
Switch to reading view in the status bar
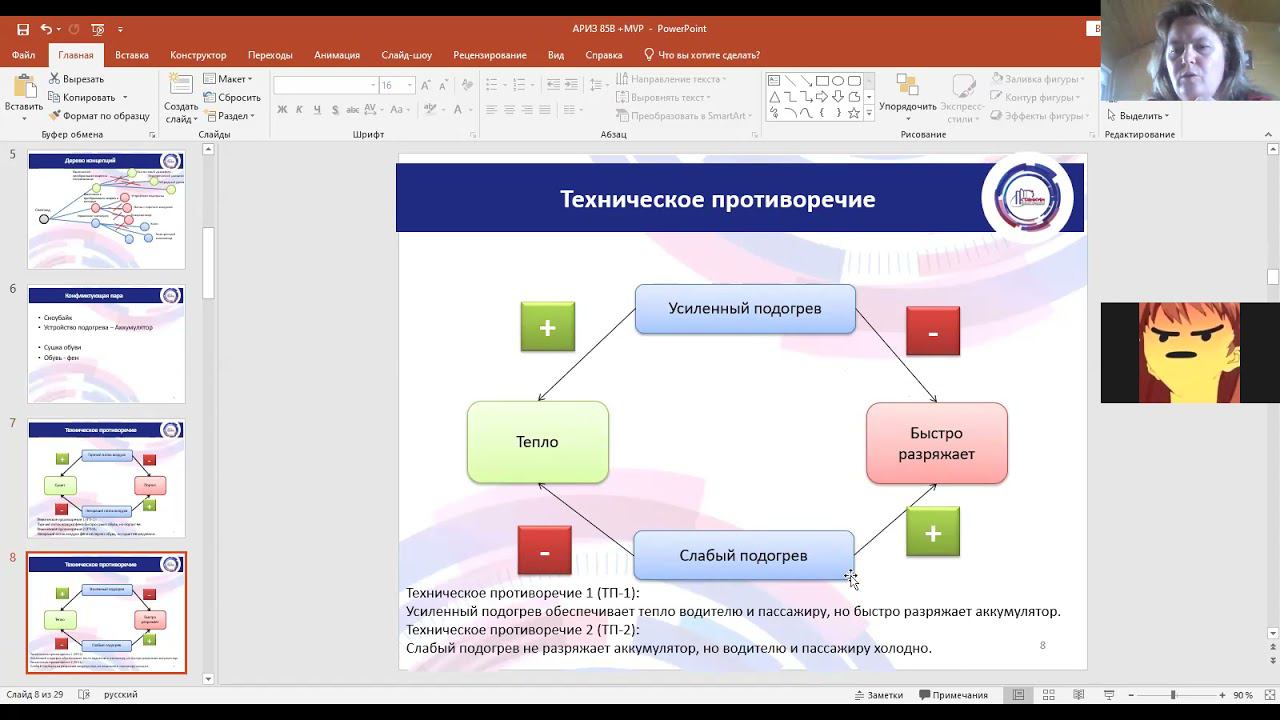point(1078,695)
